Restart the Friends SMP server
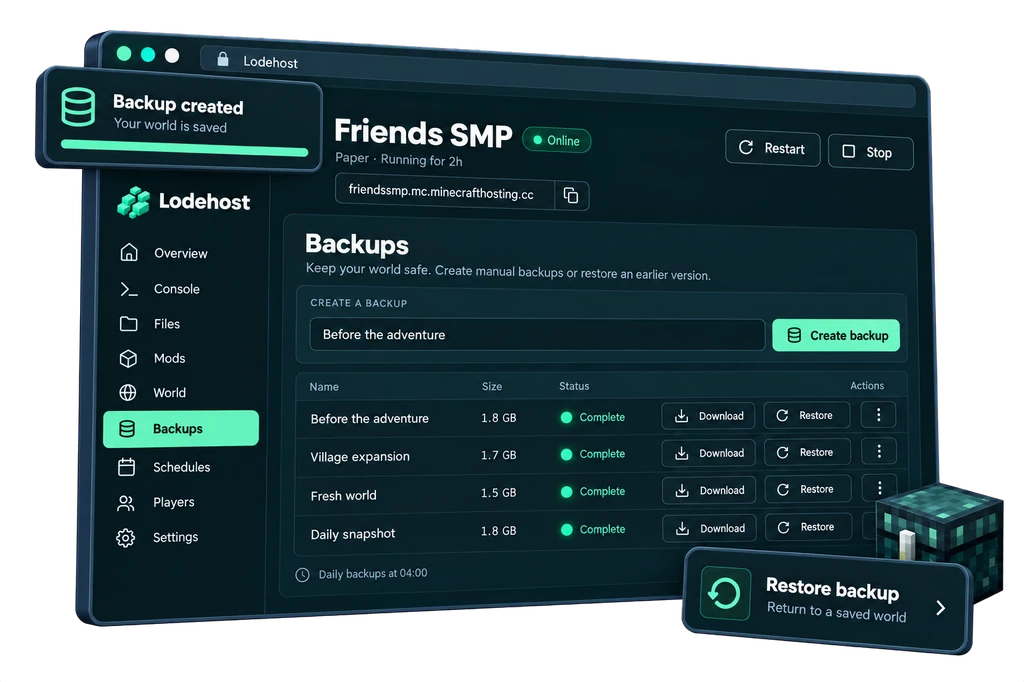The width and height of the screenshot is (1024, 682). click(773, 148)
